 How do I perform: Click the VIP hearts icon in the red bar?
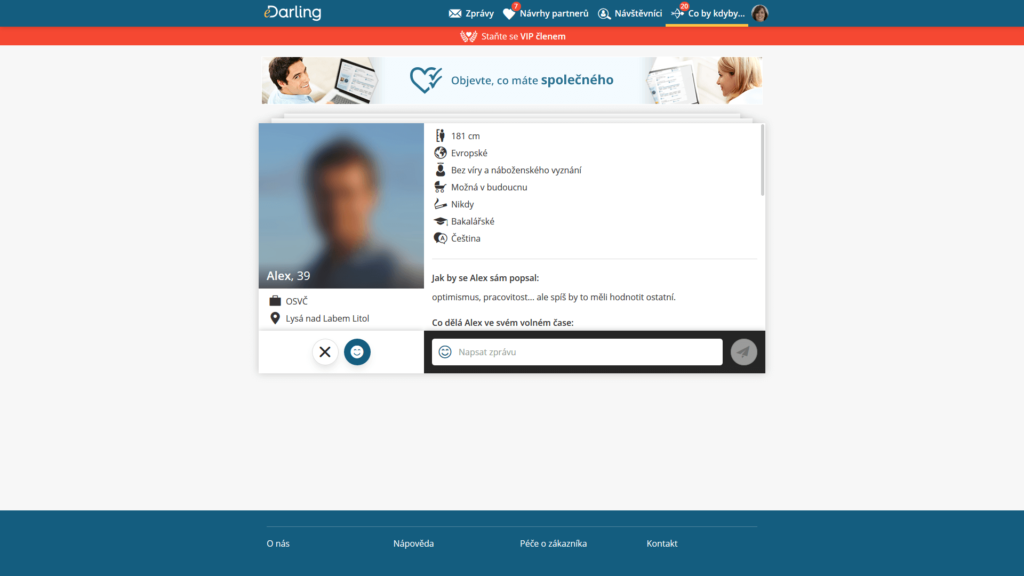(x=468, y=36)
